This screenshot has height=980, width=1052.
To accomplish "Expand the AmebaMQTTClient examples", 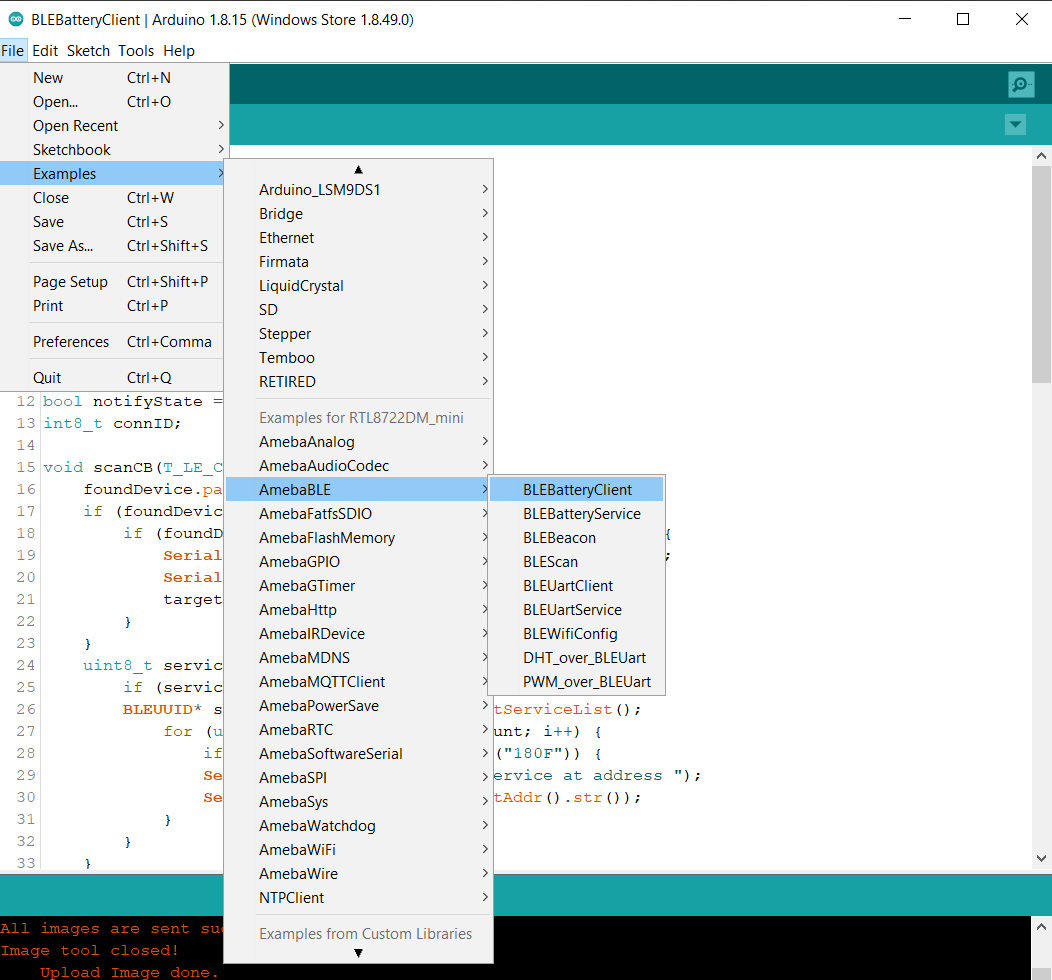I will [x=358, y=682].
